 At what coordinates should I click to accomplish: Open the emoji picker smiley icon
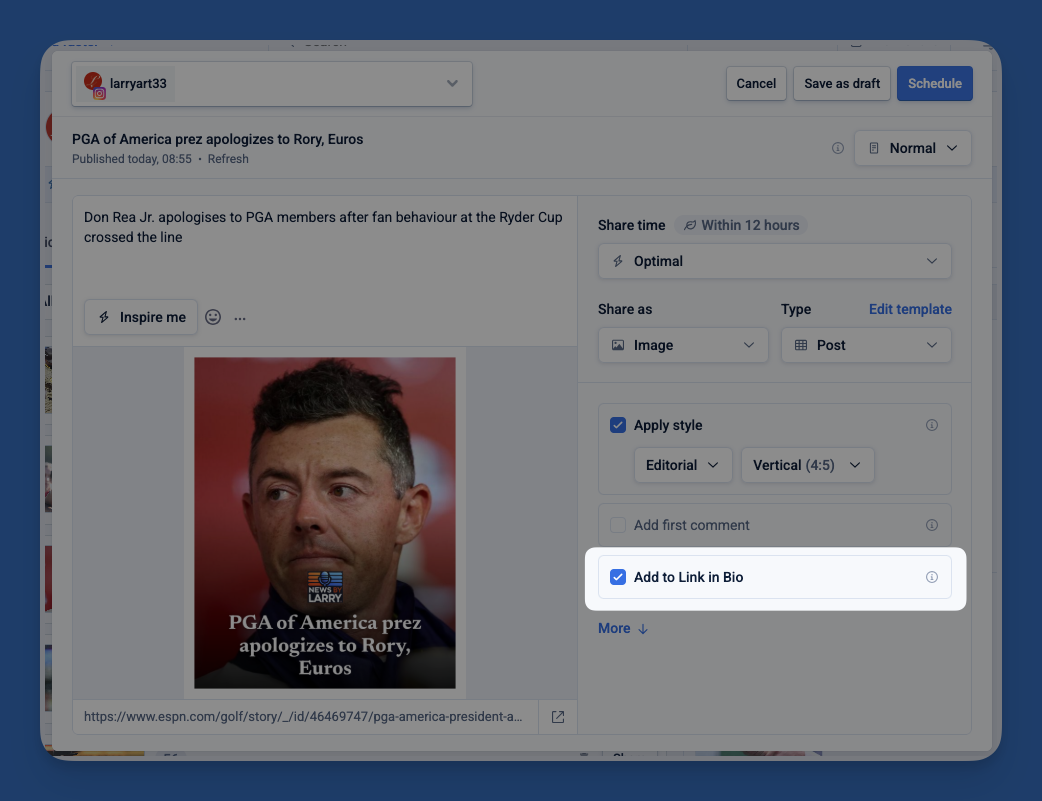pos(213,317)
